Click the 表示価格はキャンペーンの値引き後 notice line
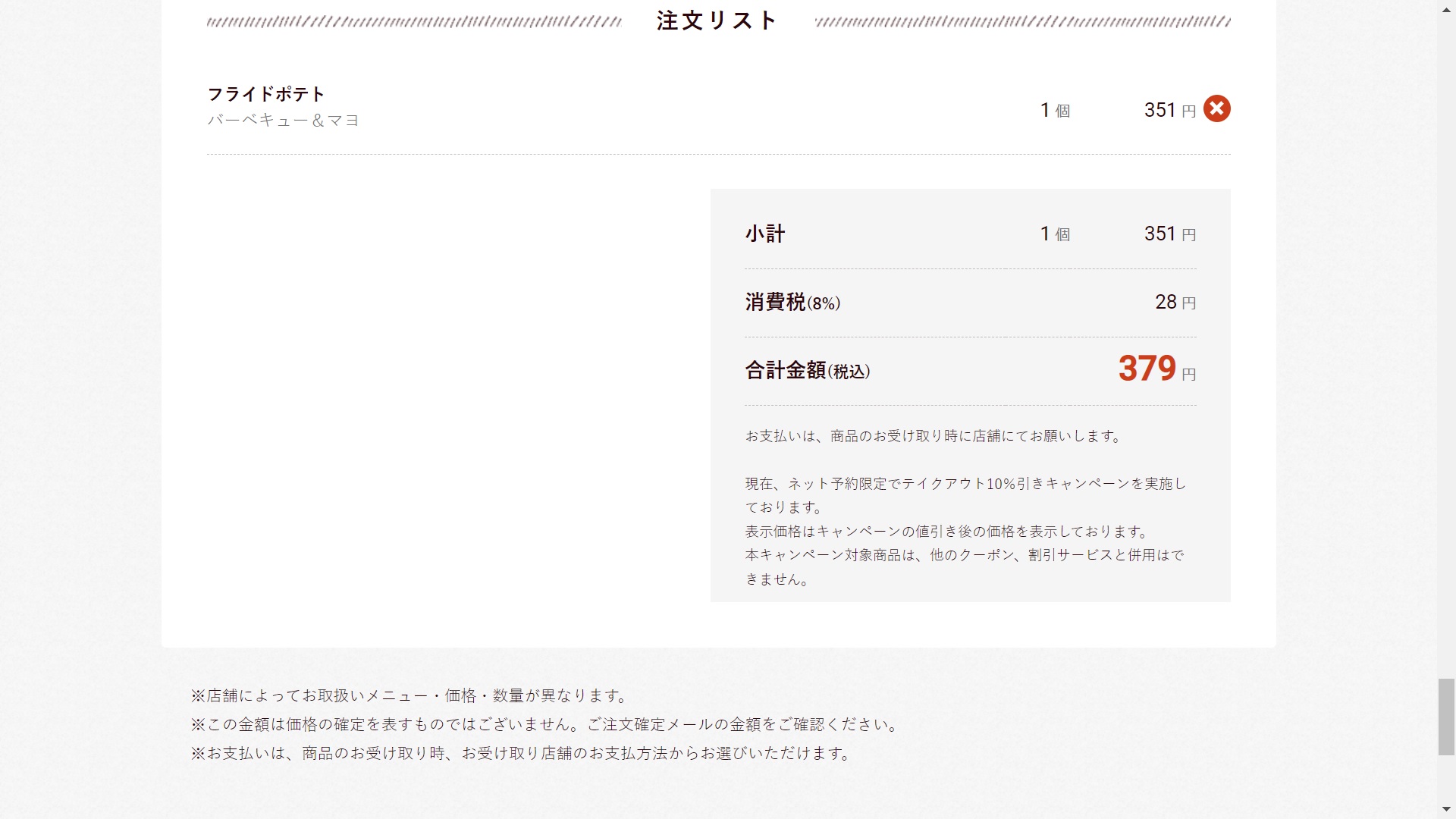This screenshot has height=819, width=1456. [x=948, y=532]
